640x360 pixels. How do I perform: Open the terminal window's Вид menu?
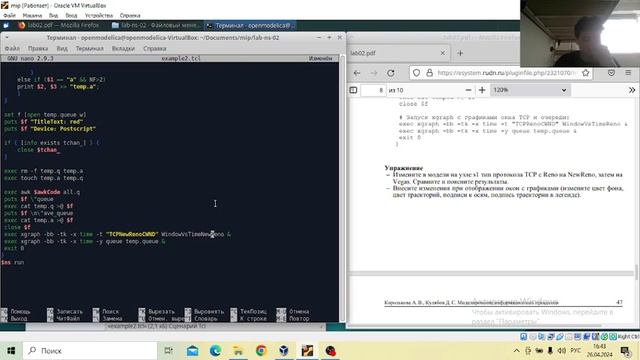(x=62, y=48)
